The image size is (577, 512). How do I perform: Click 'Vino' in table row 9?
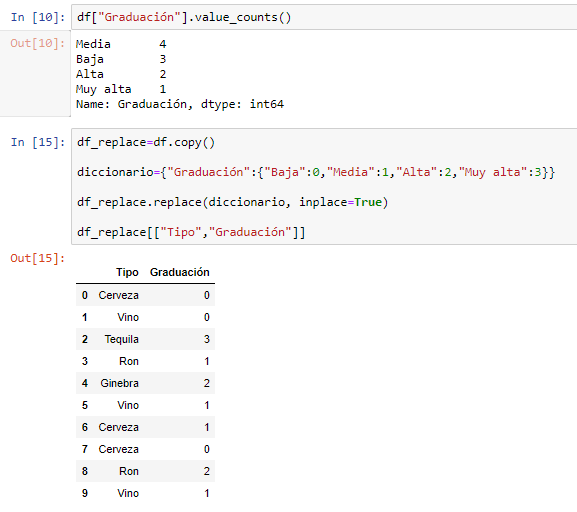point(128,494)
